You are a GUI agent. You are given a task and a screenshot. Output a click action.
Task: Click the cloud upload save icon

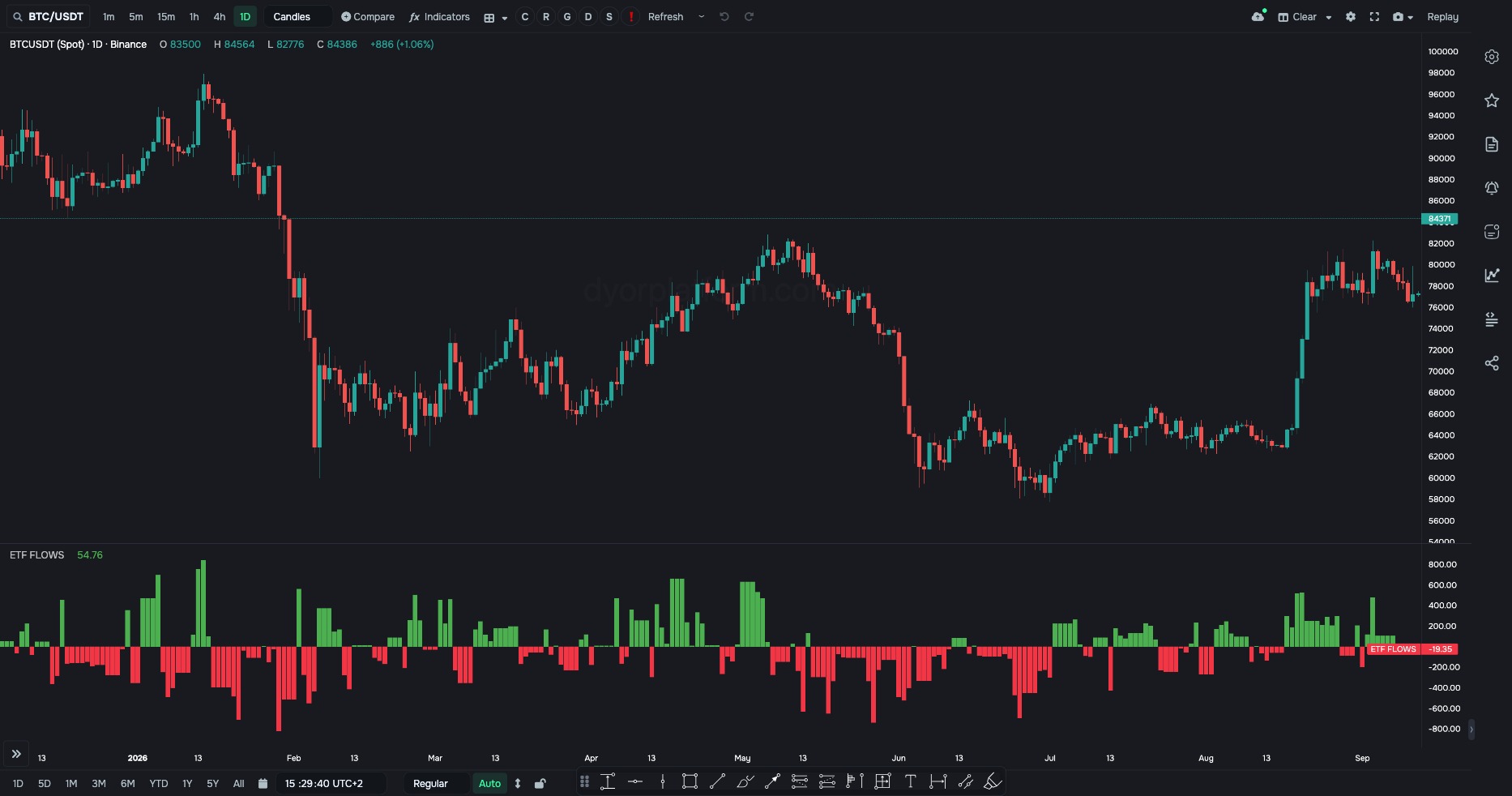(1258, 16)
